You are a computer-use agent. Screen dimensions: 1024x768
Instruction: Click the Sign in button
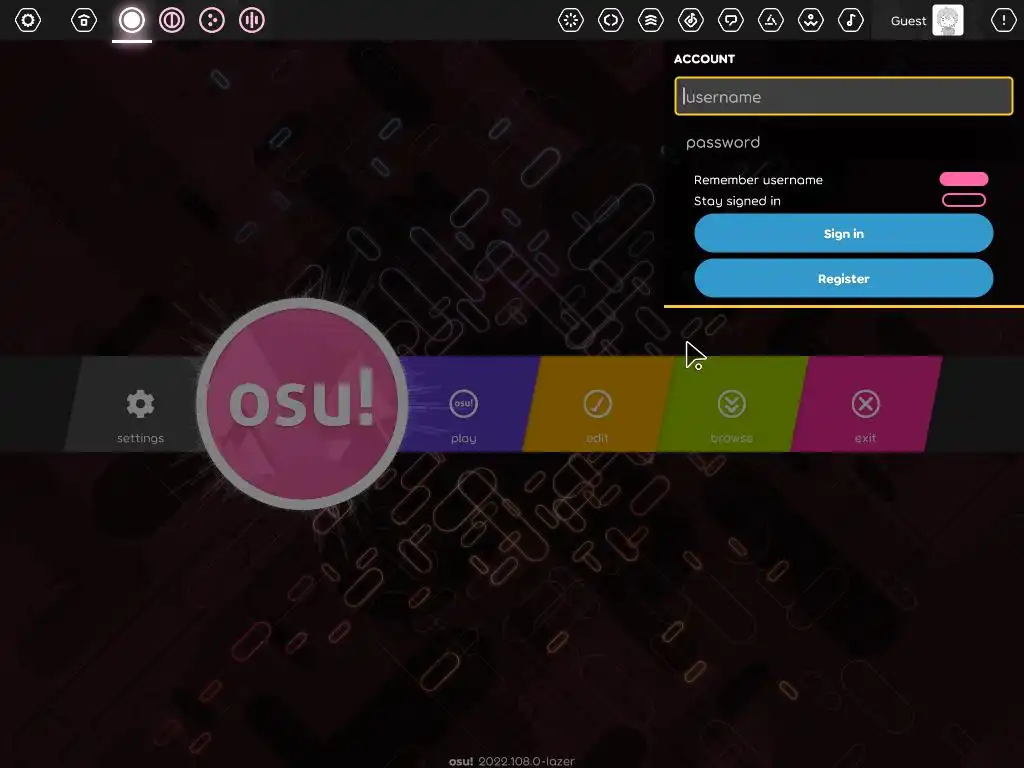pyautogui.click(x=844, y=233)
